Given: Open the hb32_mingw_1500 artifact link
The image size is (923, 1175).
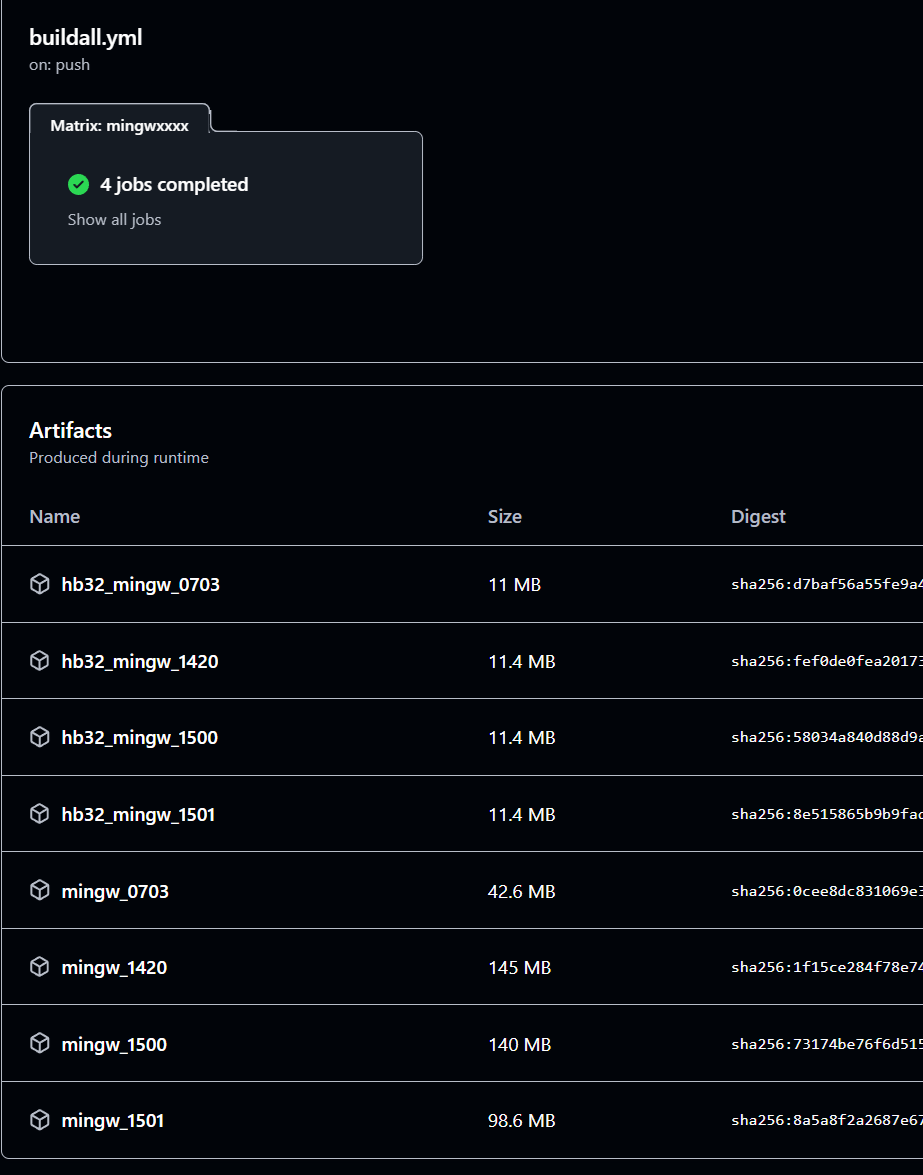Looking at the screenshot, I should 139,737.
